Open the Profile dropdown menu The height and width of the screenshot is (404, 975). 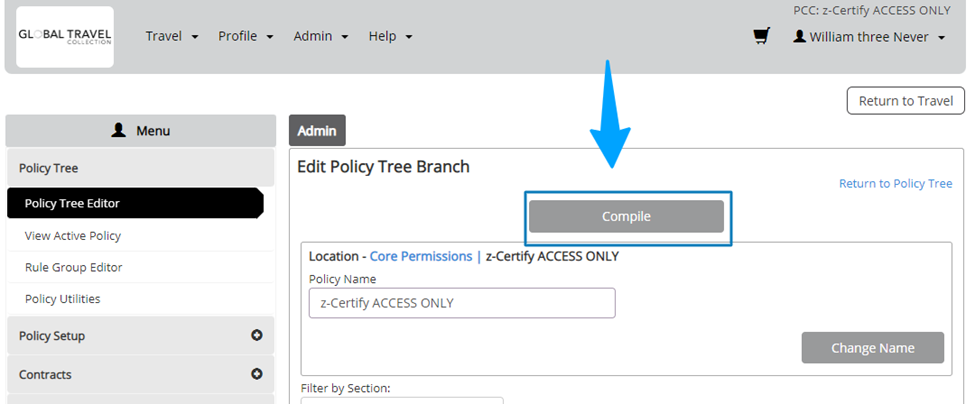click(246, 37)
